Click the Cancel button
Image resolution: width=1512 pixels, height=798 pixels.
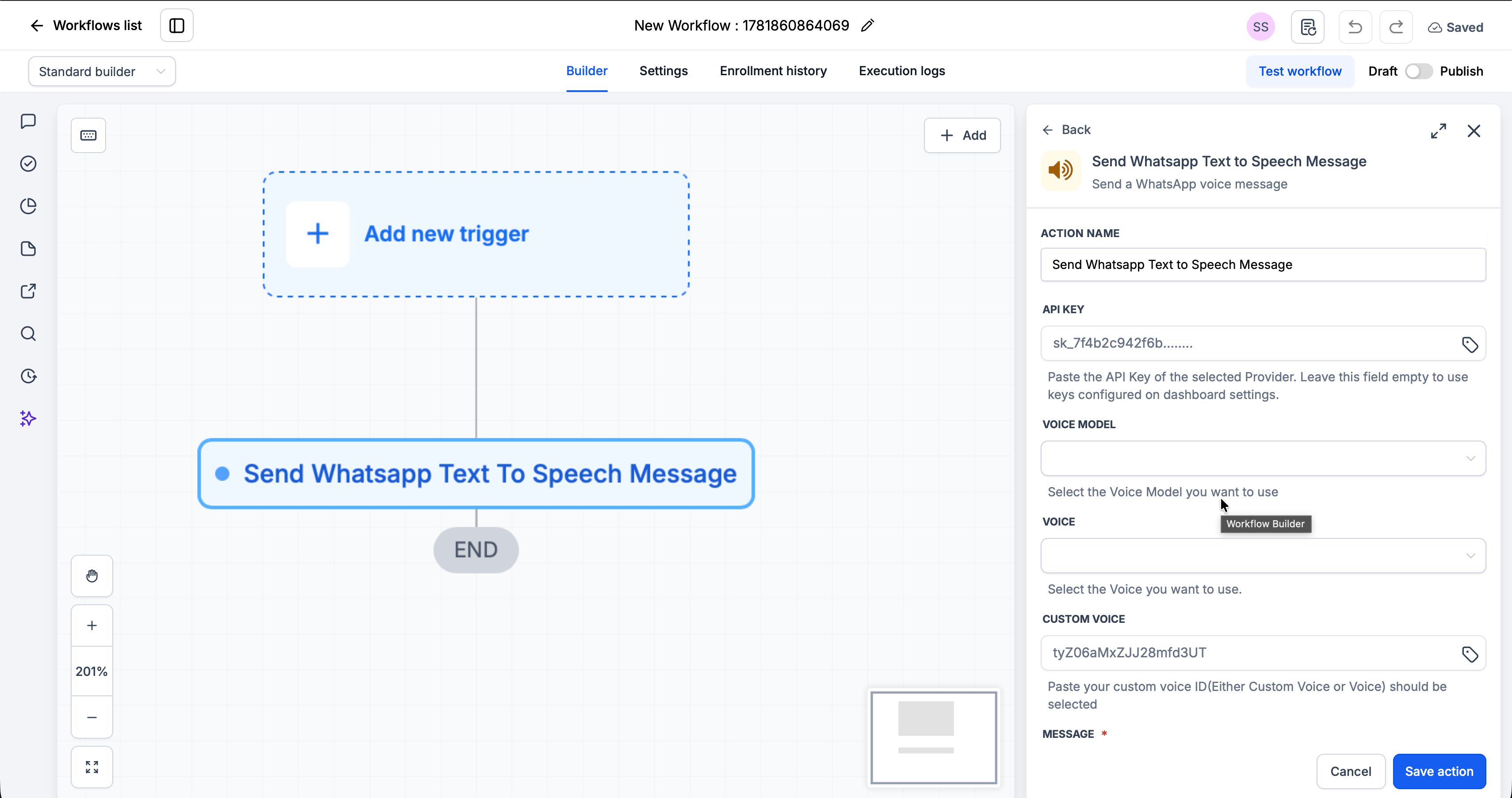(1351, 771)
